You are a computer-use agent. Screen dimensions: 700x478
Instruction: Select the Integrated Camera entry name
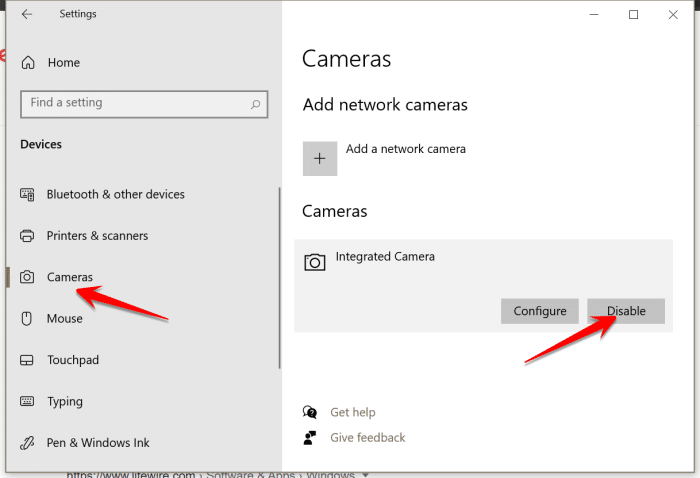[385, 257]
